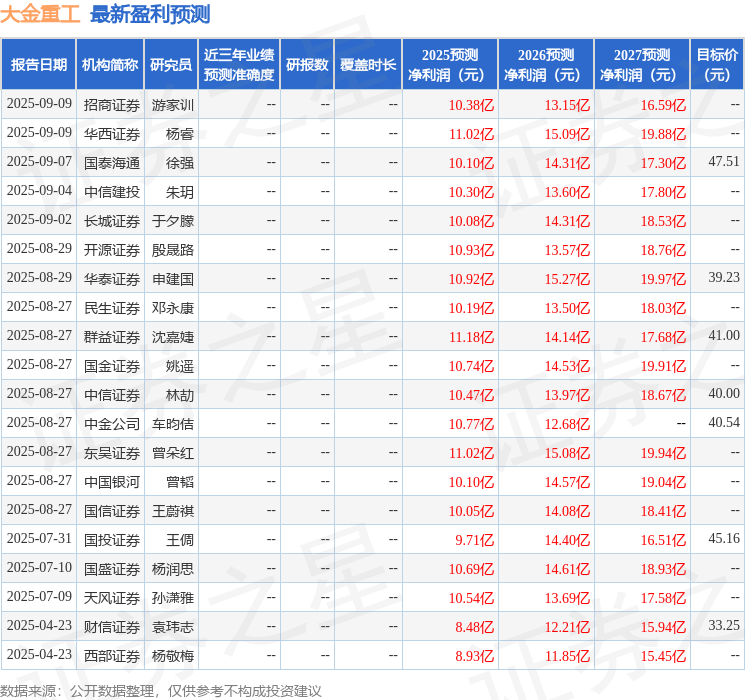Click researcher name 车昀佶
Viewport: 745px width, 700px height.
pyautogui.click(x=173, y=424)
